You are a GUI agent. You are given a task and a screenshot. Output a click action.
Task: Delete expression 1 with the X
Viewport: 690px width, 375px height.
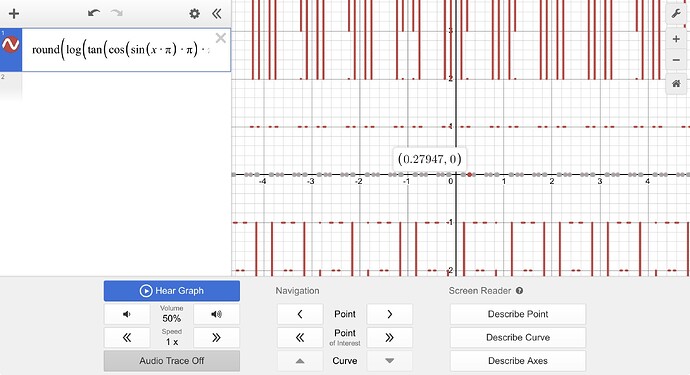[x=220, y=38]
